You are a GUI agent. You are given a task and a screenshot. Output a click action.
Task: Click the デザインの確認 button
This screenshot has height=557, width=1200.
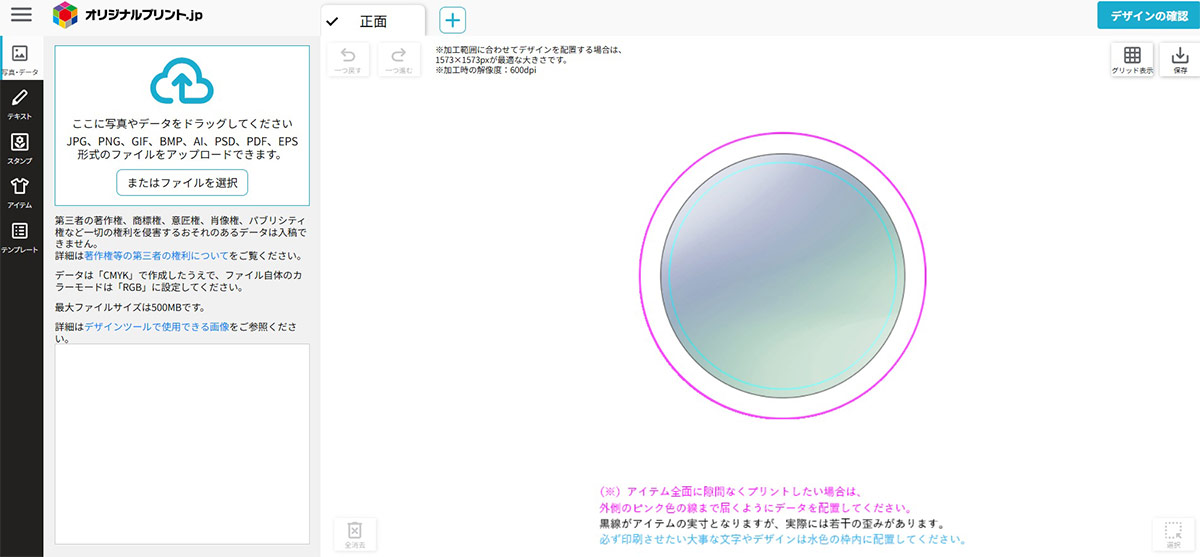point(1148,15)
